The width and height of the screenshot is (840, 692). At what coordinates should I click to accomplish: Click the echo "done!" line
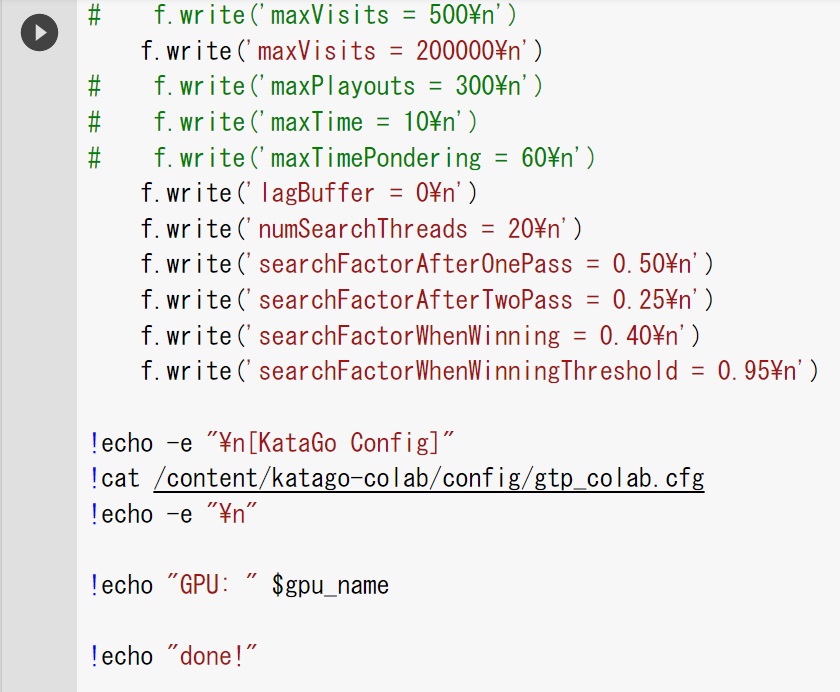(174, 657)
